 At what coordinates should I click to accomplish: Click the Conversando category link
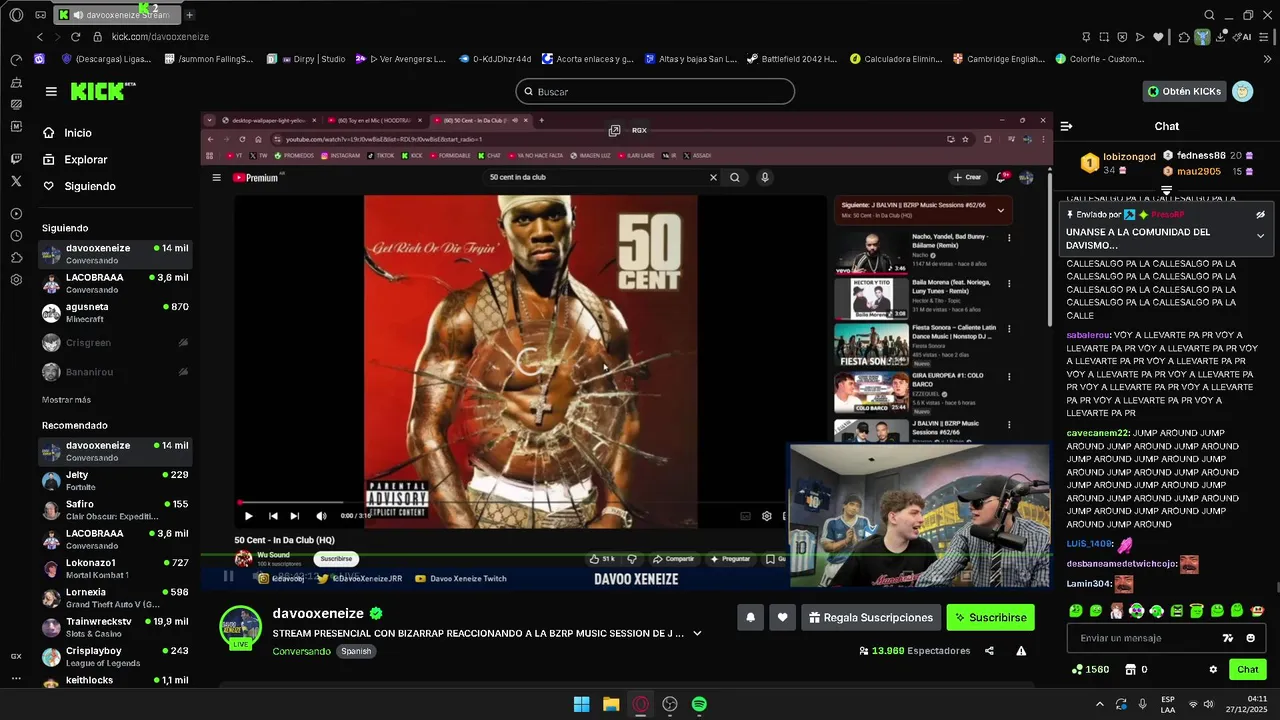(301, 651)
